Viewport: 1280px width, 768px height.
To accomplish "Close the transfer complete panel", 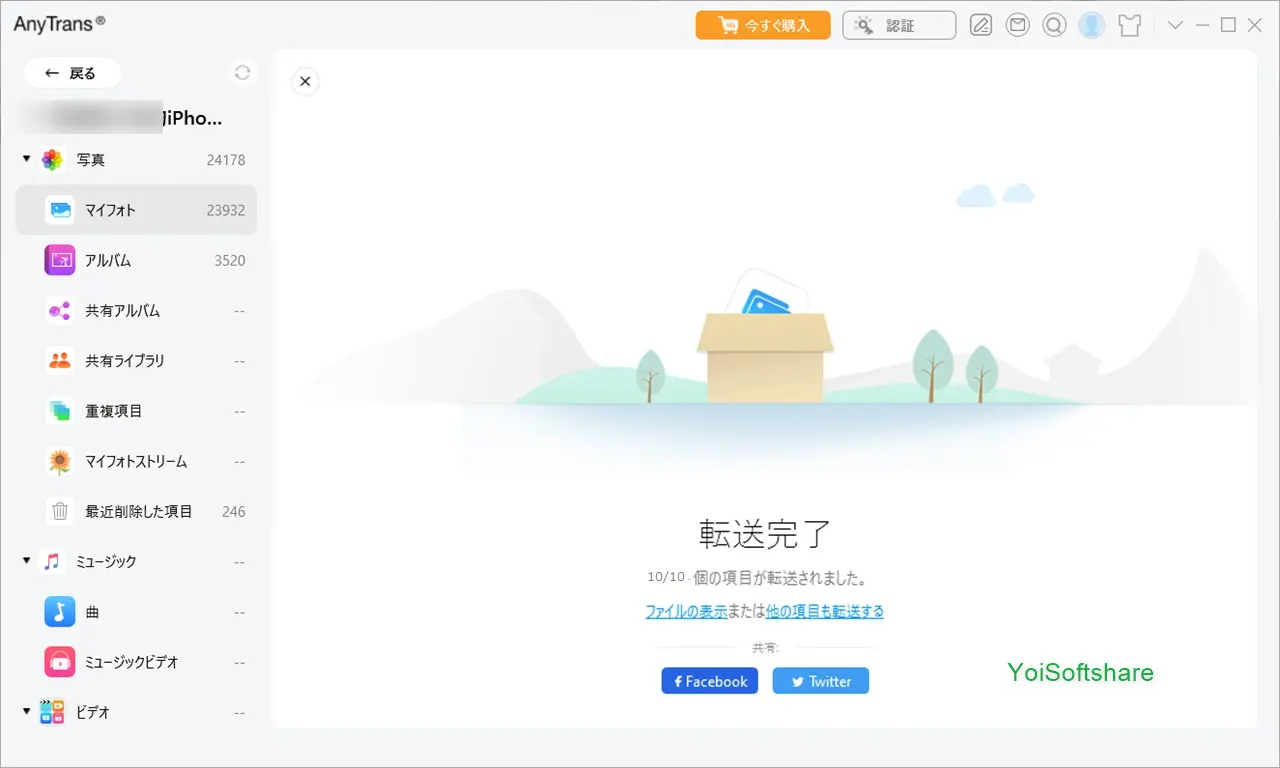I will coord(306,82).
